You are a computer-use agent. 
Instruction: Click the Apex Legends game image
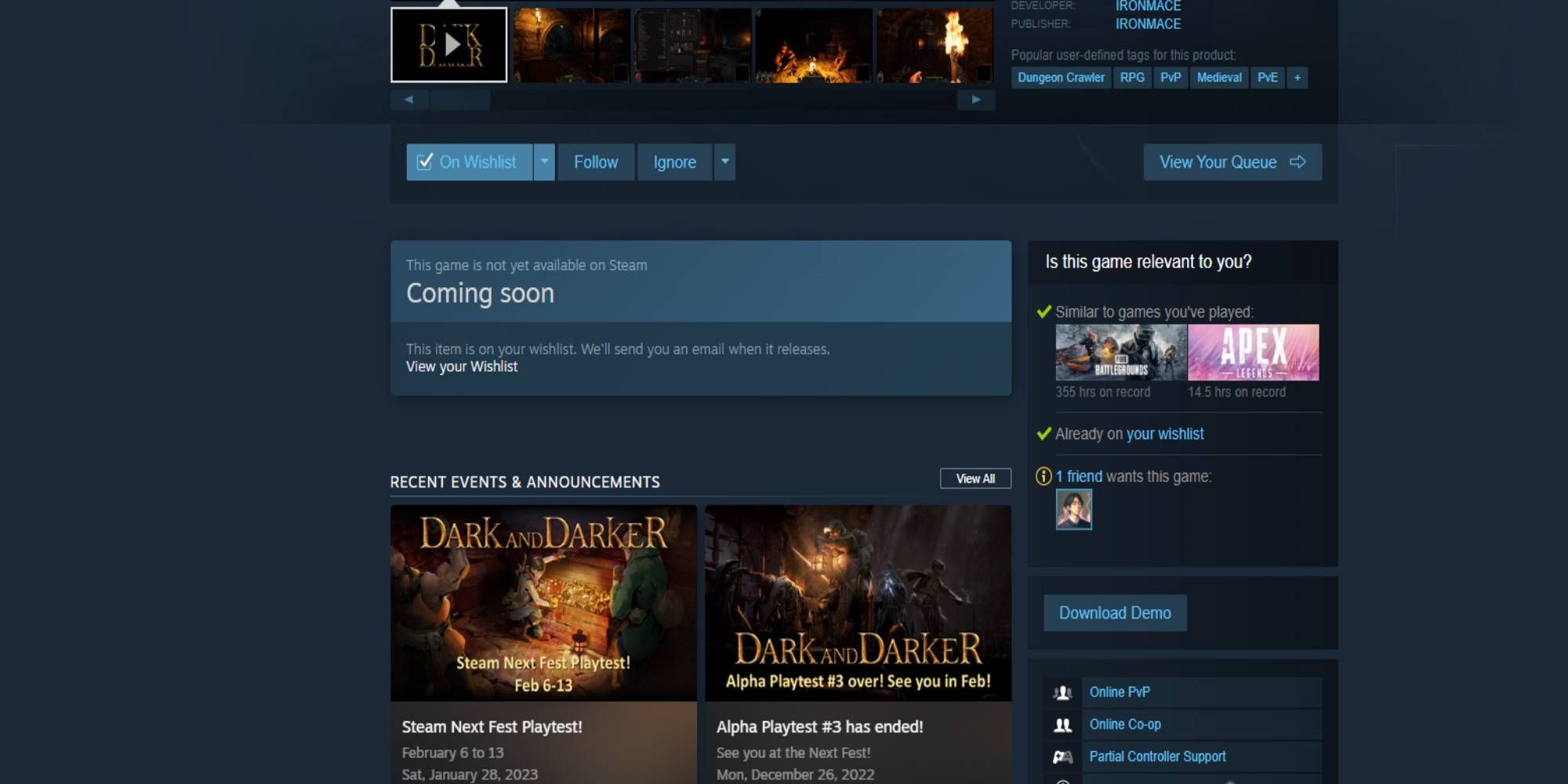(x=1254, y=353)
